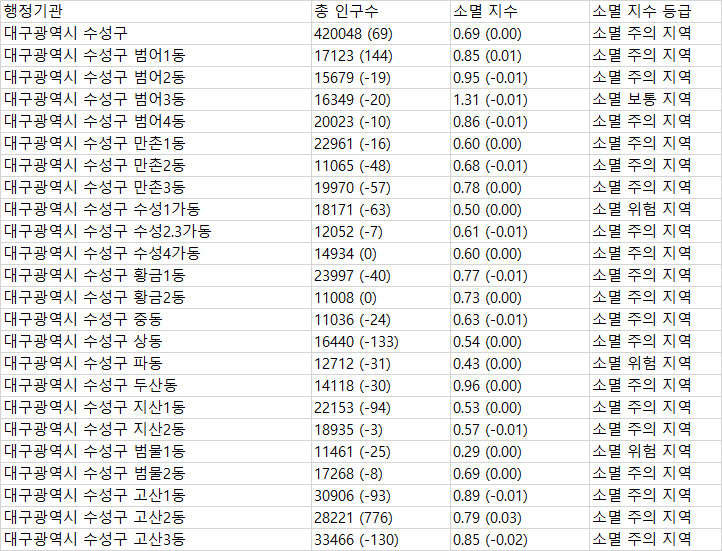The image size is (722, 551).
Task: Click population value 16440 (-133)
Action: point(356,342)
